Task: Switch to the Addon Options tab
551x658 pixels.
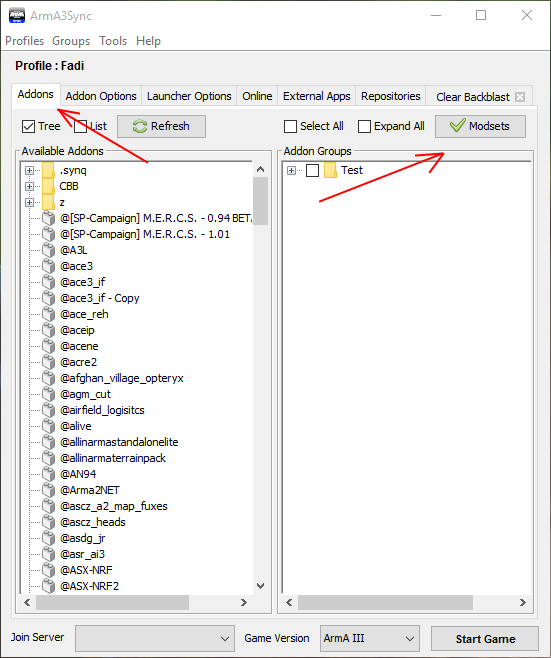Action: point(101,96)
